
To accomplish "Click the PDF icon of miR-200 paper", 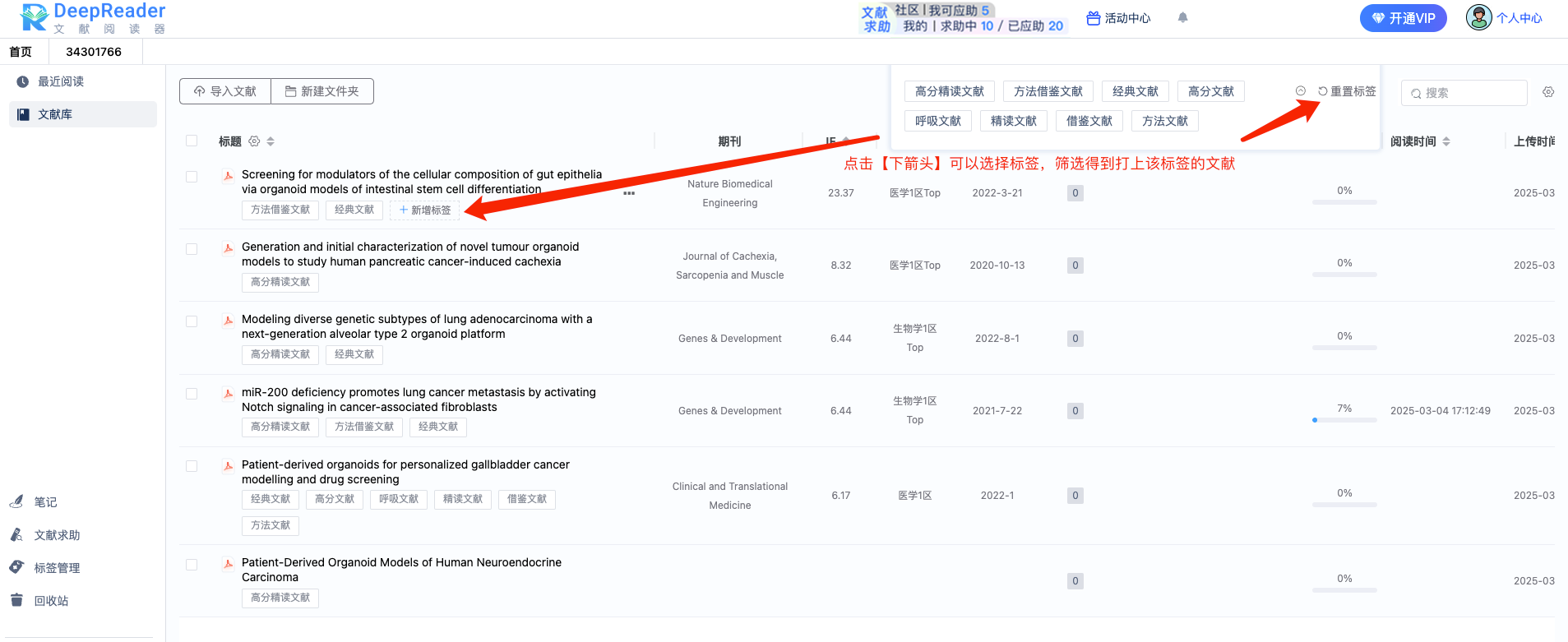I will pyautogui.click(x=228, y=393).
